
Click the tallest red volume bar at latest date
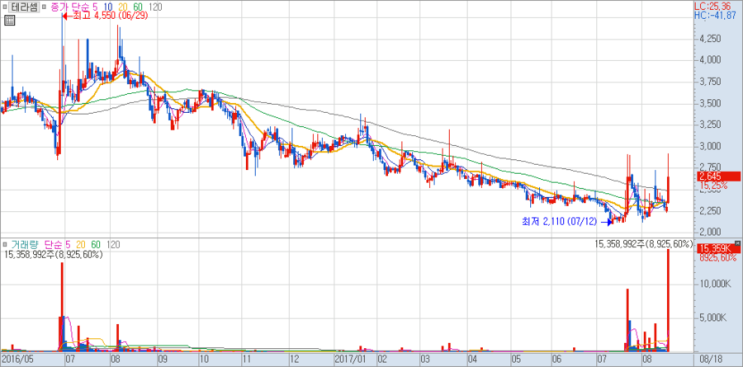(x=668, y=300)
